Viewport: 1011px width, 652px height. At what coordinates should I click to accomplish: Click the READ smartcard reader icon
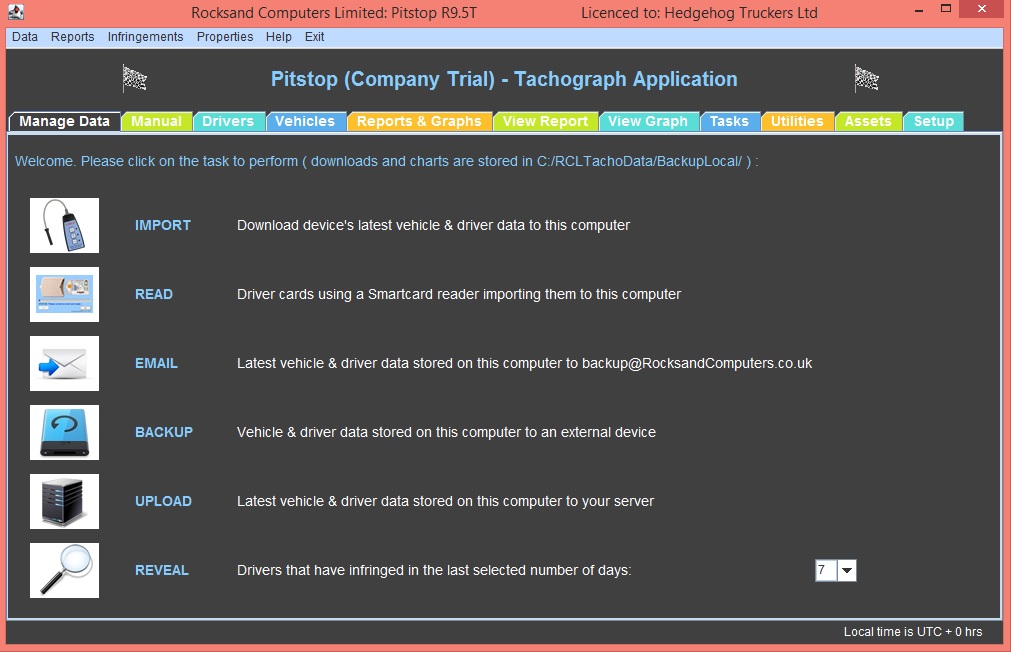[64, 294]
